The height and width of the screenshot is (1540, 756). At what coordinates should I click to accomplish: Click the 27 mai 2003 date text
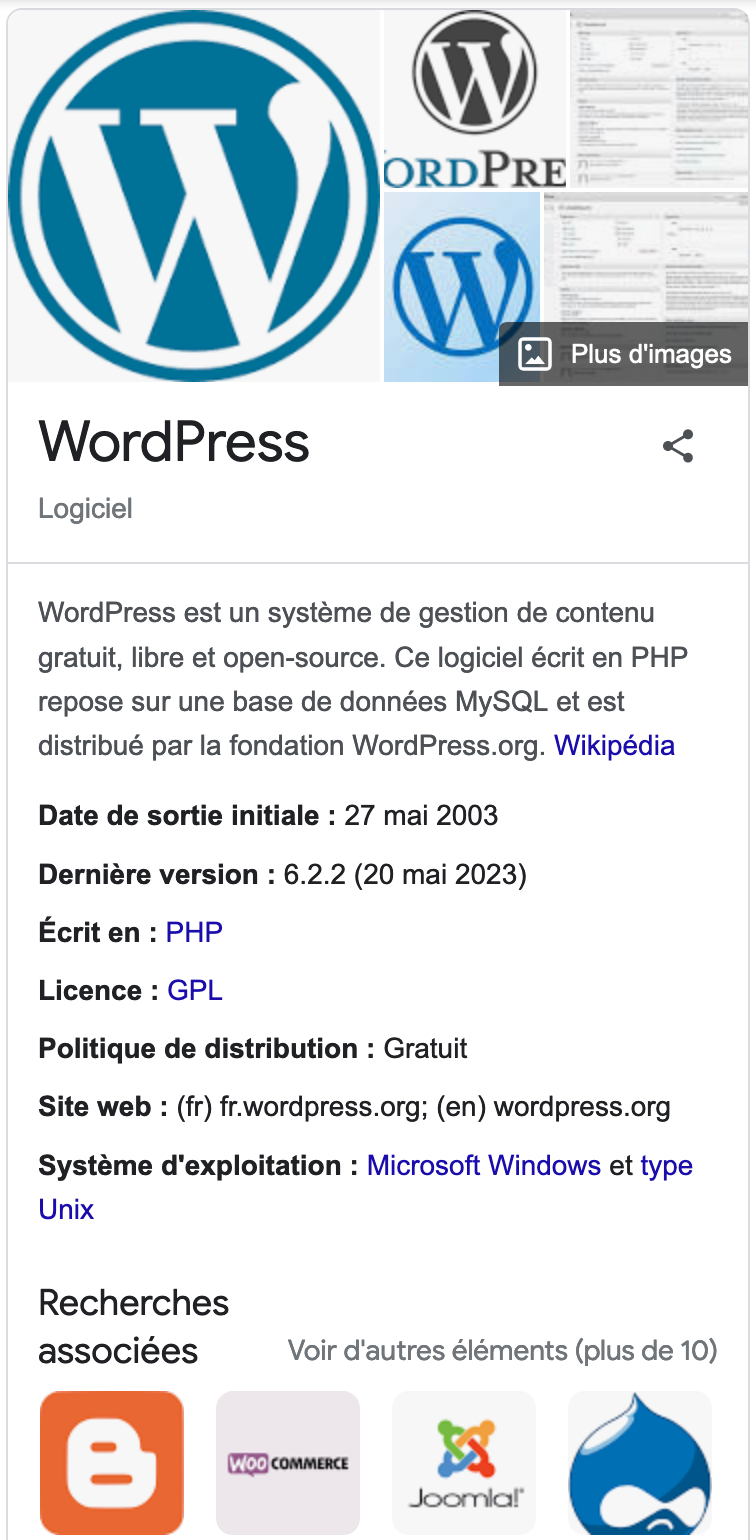pos(421,815)
